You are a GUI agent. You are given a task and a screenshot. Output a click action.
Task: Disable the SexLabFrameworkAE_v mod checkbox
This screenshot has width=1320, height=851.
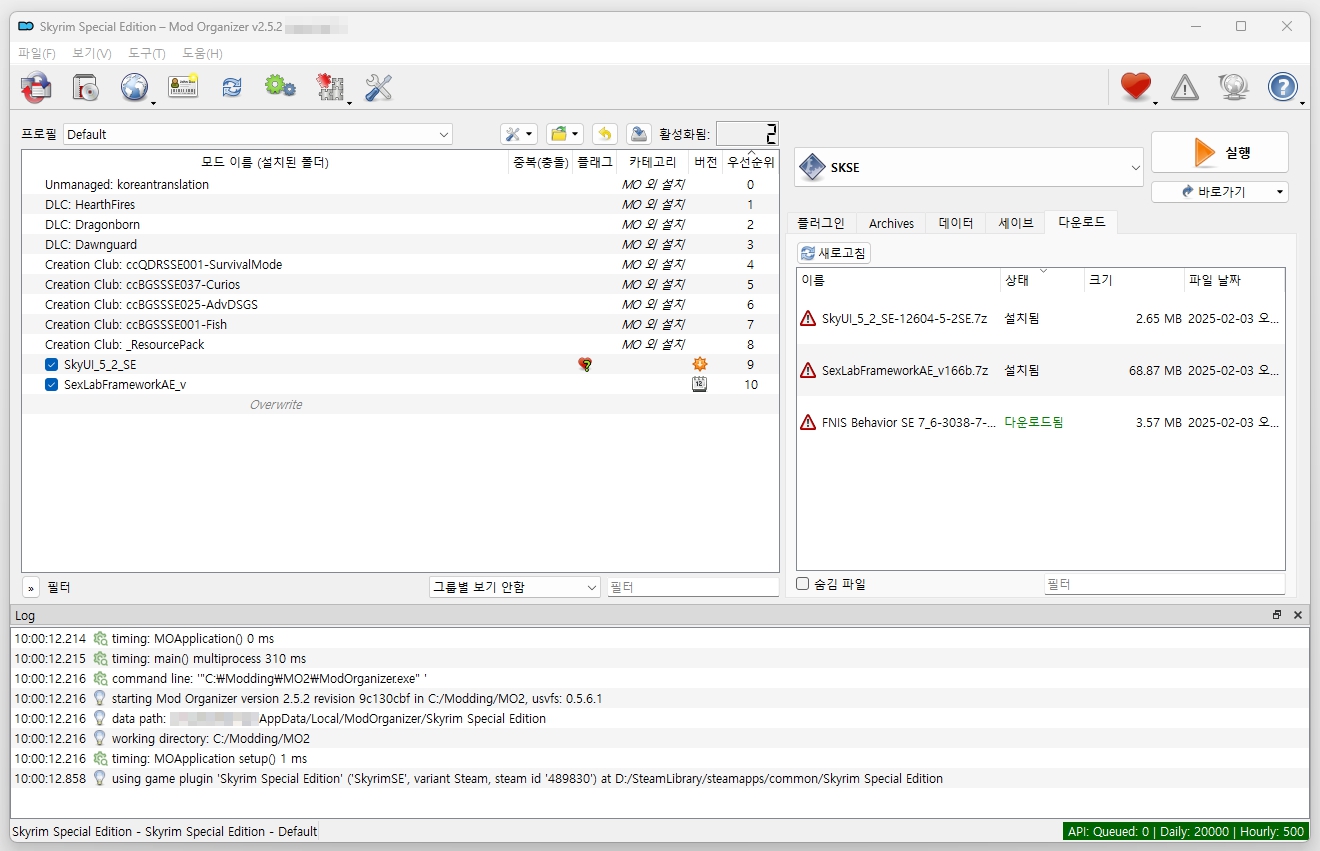pos(52,385)
